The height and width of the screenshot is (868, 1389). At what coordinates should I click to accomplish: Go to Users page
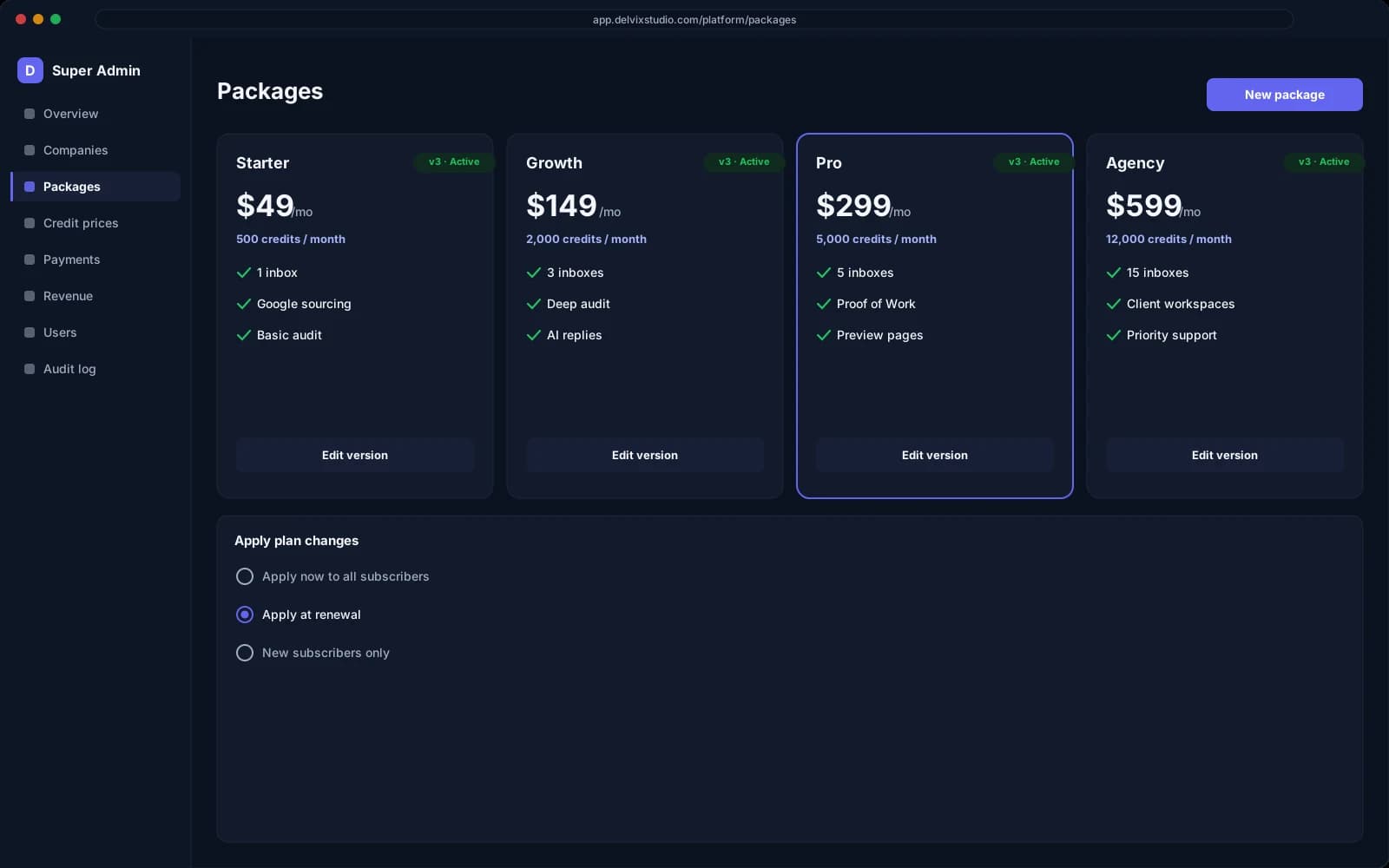coord(95,332)
